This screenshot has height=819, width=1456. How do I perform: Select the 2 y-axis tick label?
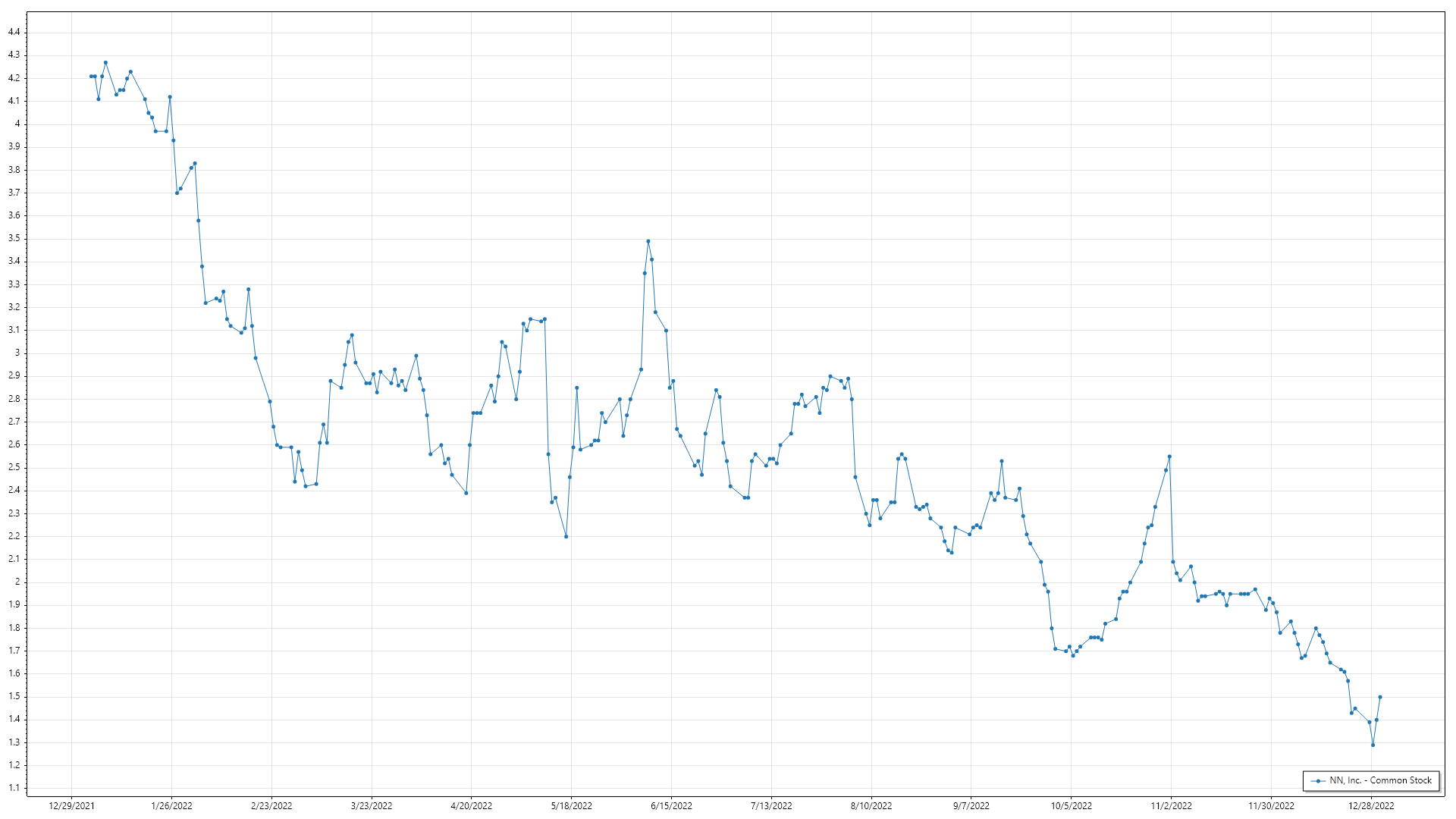tap(17, 582)
